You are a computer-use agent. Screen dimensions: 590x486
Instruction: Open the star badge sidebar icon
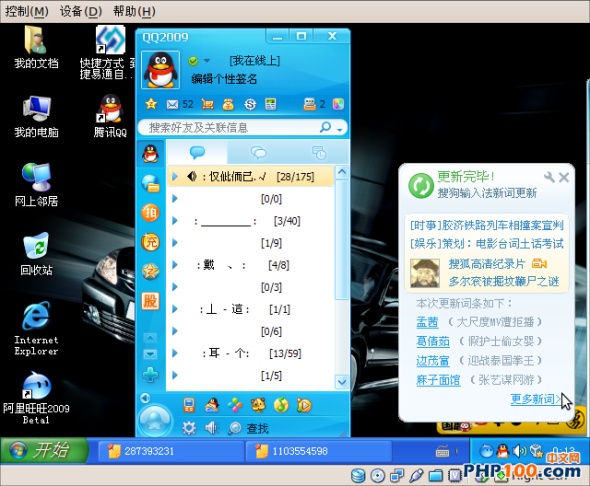pos(151,271)
